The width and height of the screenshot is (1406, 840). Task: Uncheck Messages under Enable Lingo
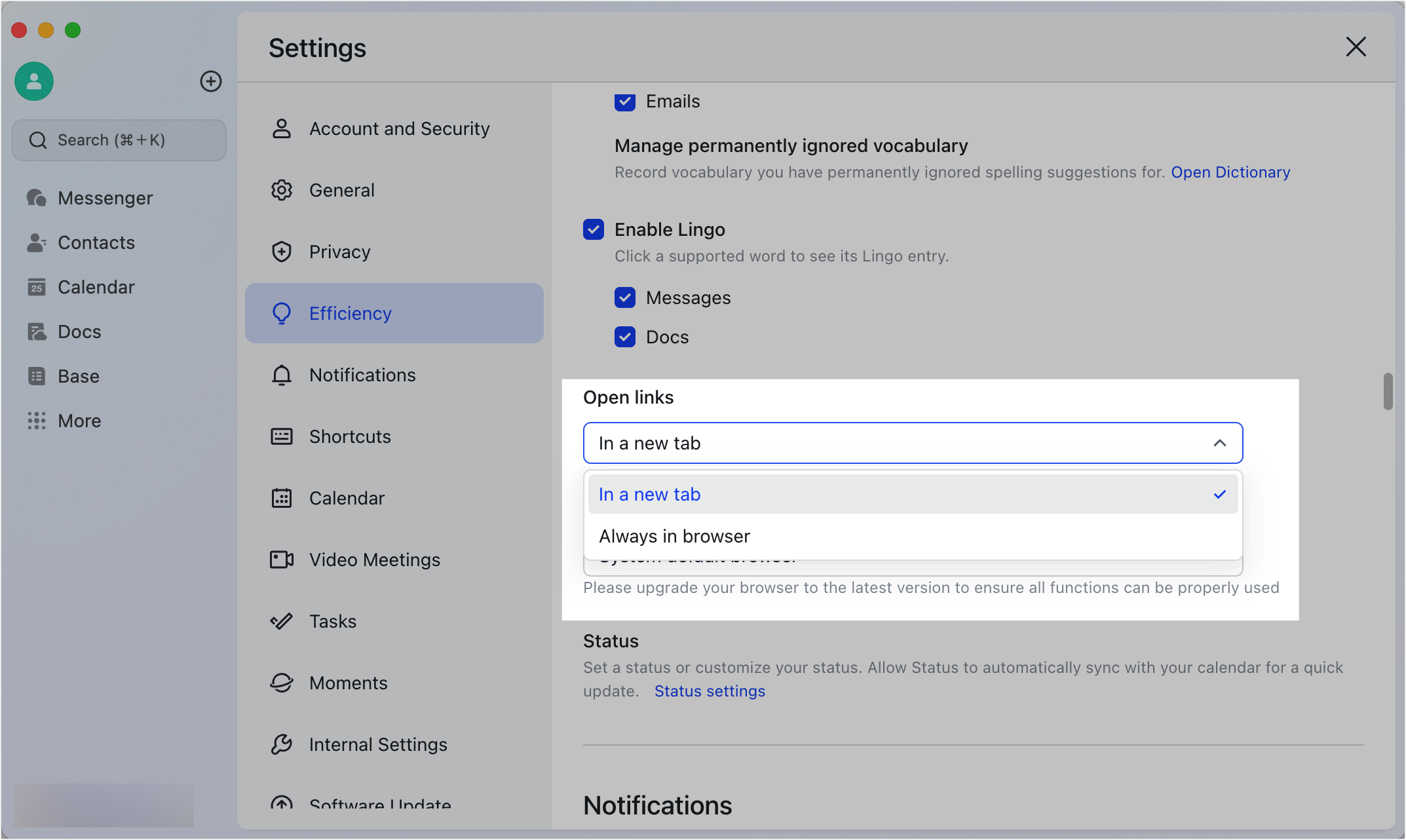coord(625,297)
